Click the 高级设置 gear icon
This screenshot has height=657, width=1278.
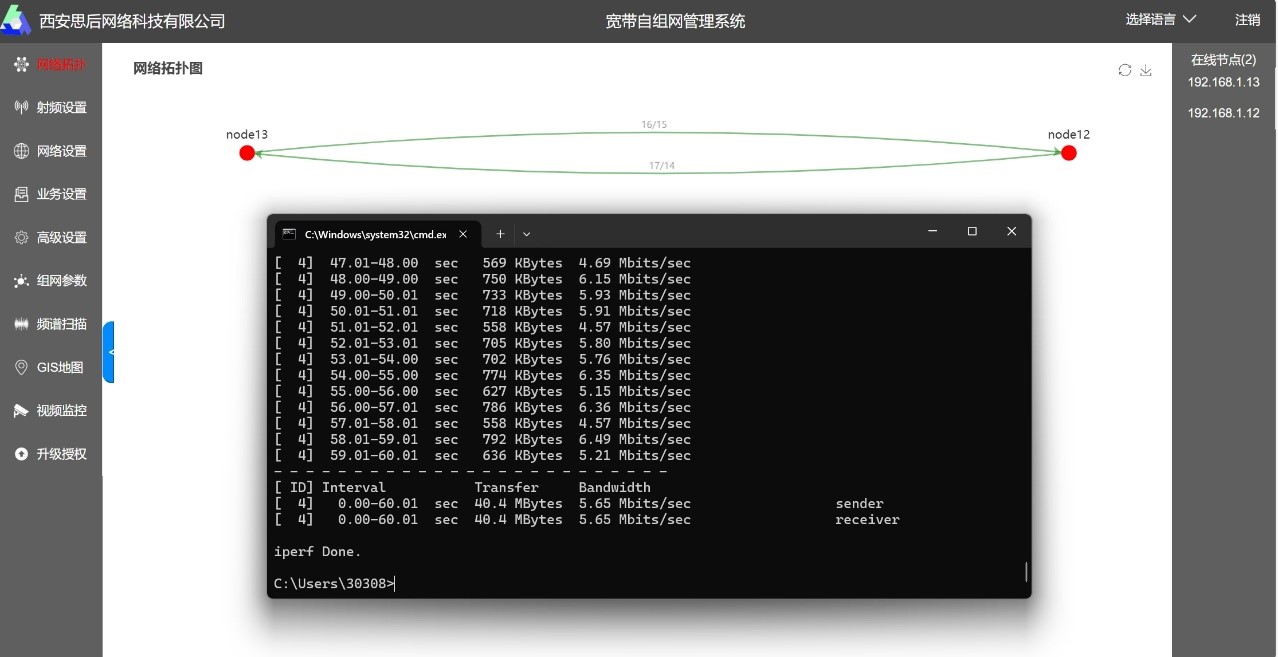(x=21, y=238)
